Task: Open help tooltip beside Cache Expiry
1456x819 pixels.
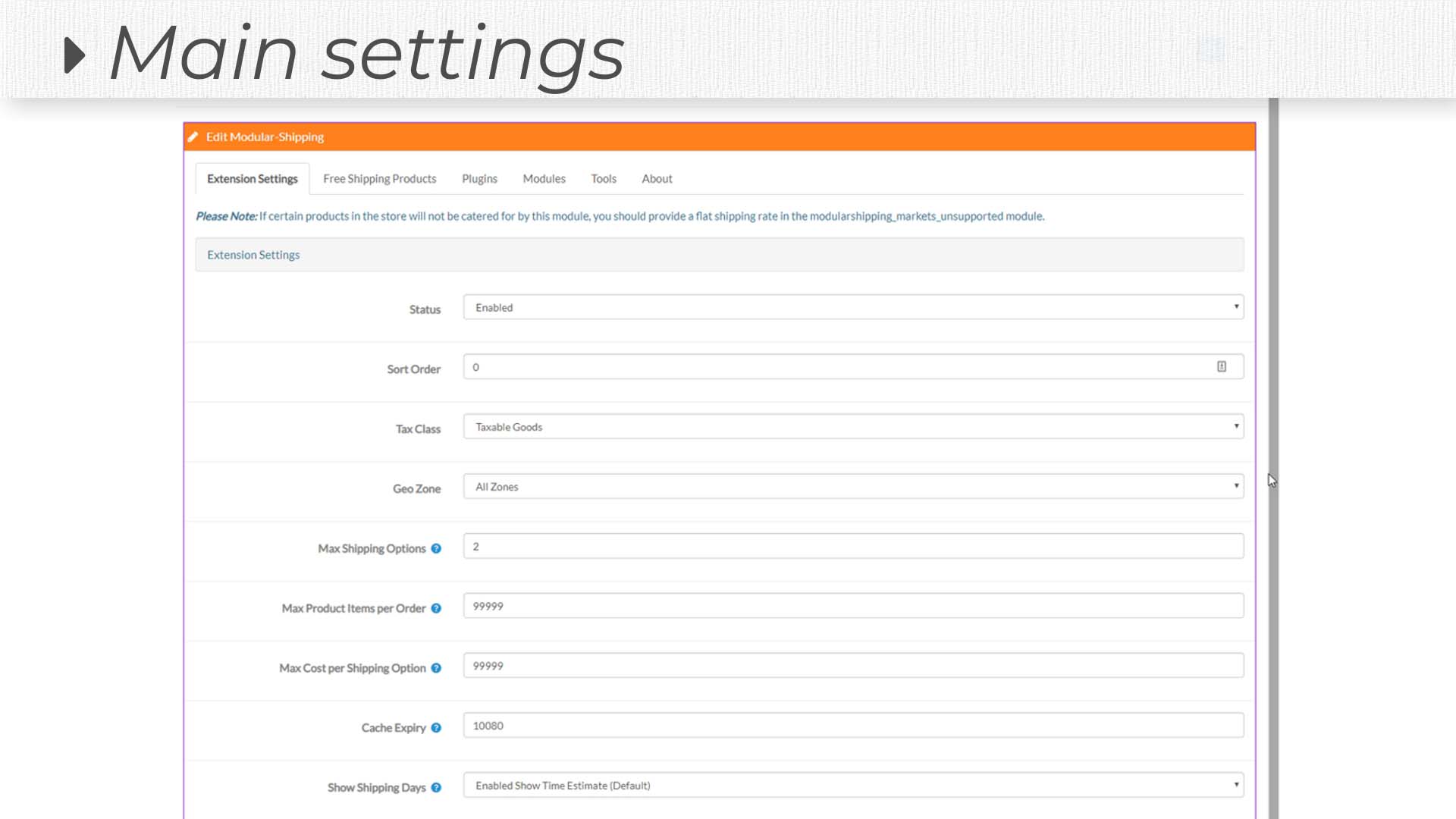Action: pyautogui.click(x=436, y=728)
